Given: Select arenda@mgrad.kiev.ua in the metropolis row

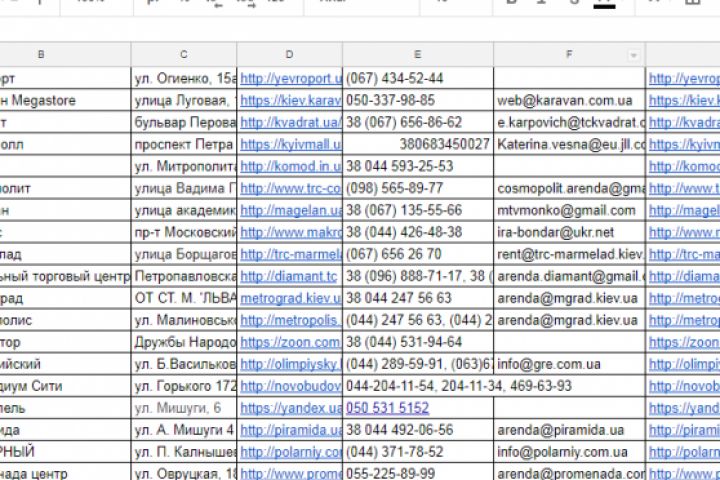Looking at the screenshot, I should [569, 320].
